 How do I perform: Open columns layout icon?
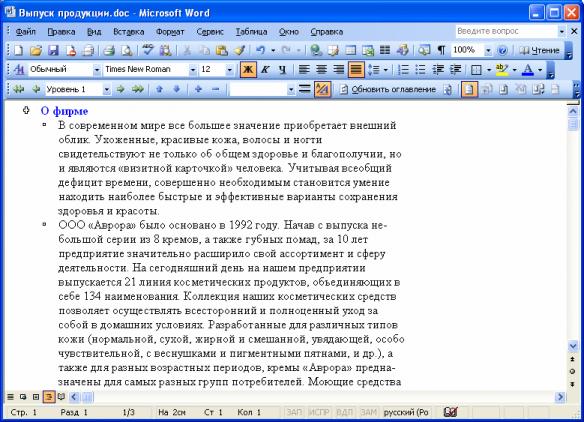tap(385, 50)
